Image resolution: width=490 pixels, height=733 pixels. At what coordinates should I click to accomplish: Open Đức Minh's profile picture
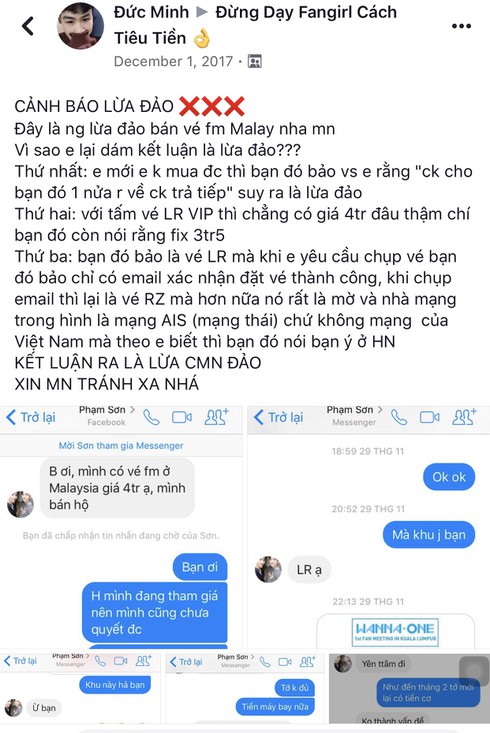80,26
